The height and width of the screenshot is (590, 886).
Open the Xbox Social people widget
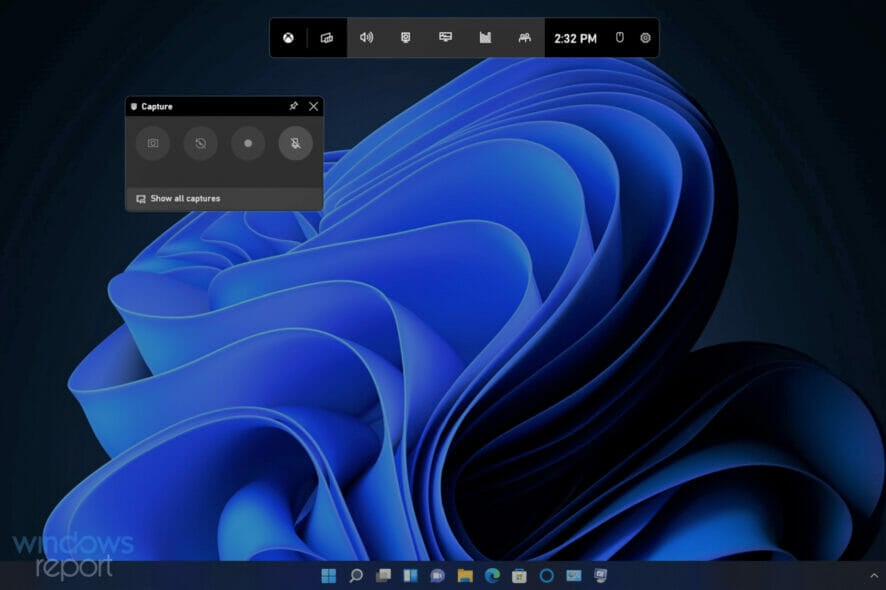(x=524, y=38)
